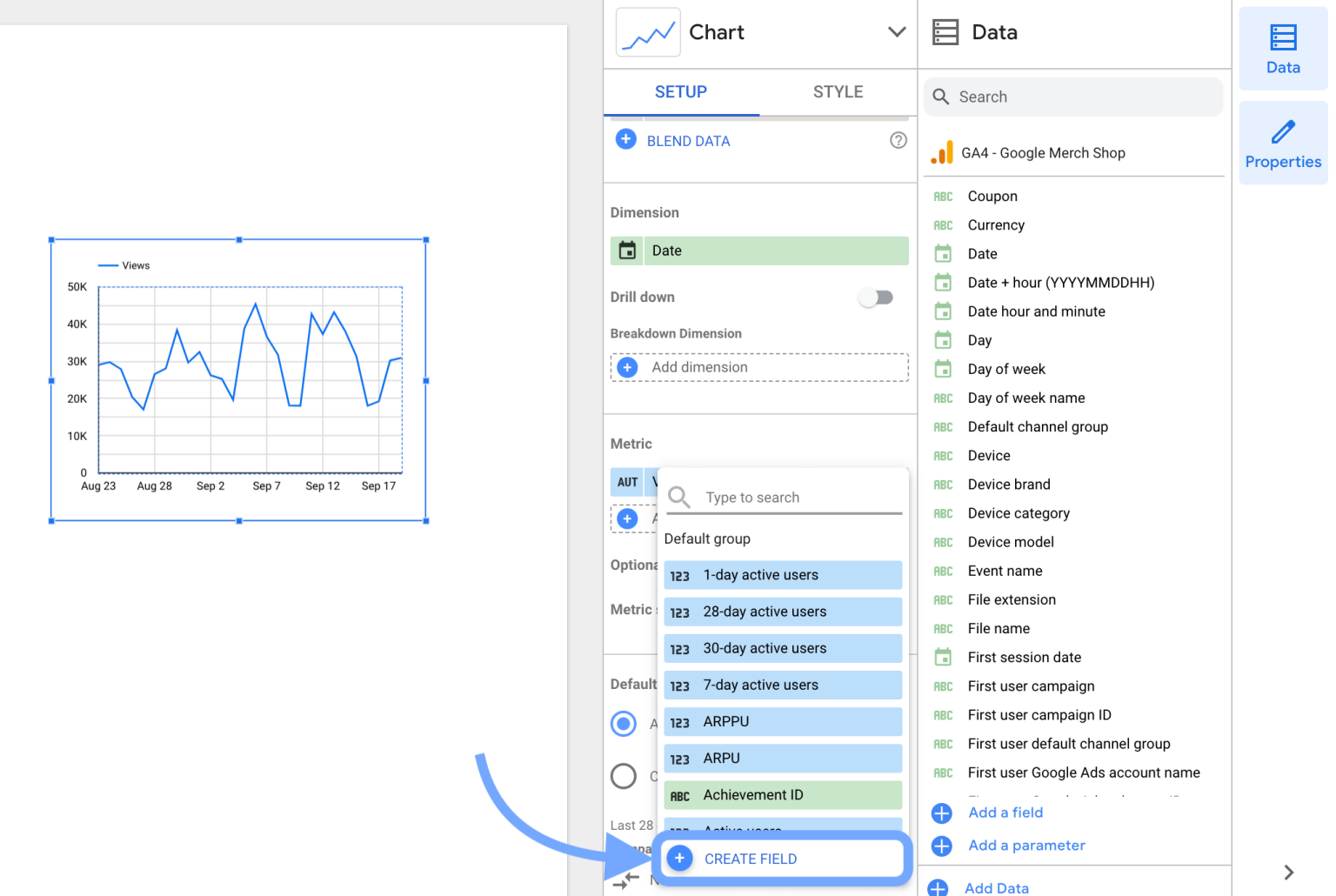Switch to the STYLE tab

[x=838, y=91]
